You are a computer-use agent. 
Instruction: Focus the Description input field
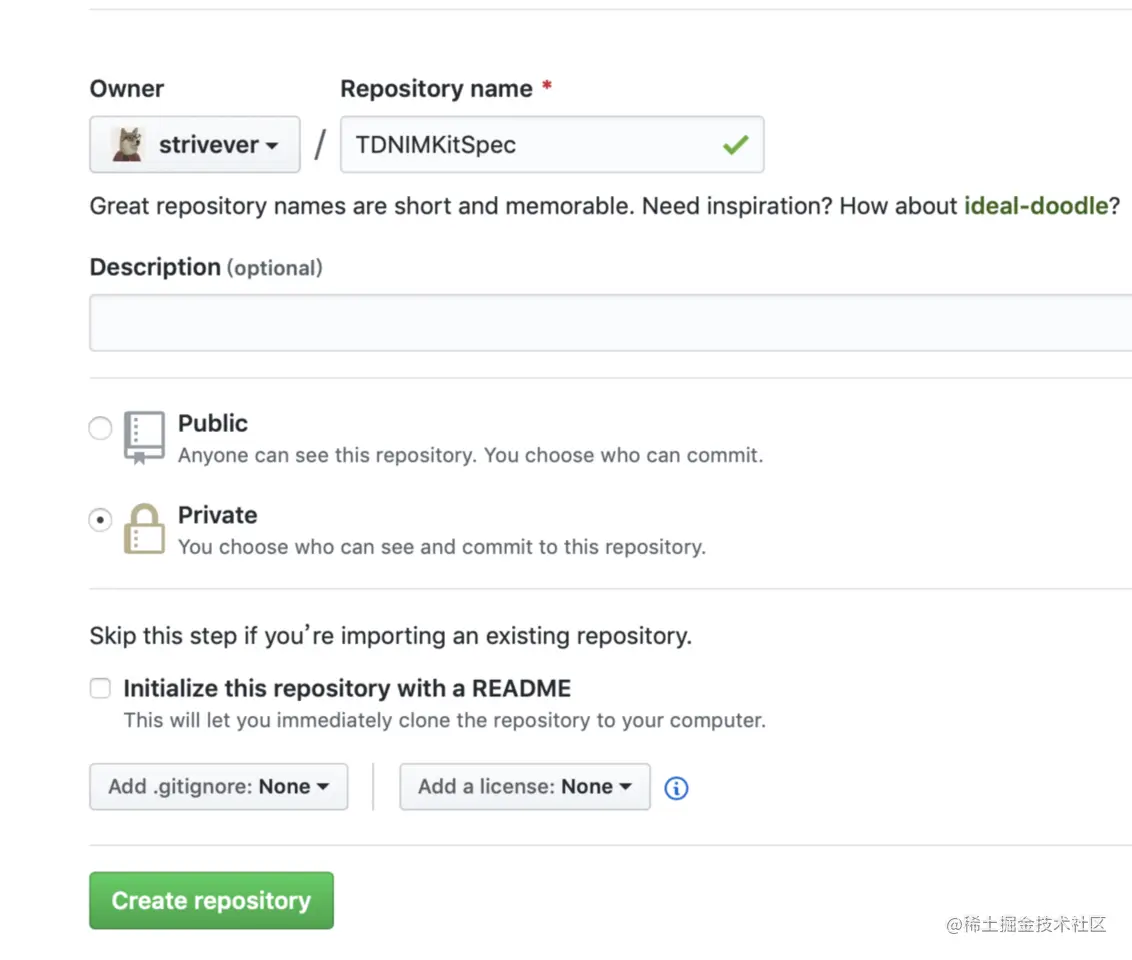pyautogui.click(x=611, y=323)
